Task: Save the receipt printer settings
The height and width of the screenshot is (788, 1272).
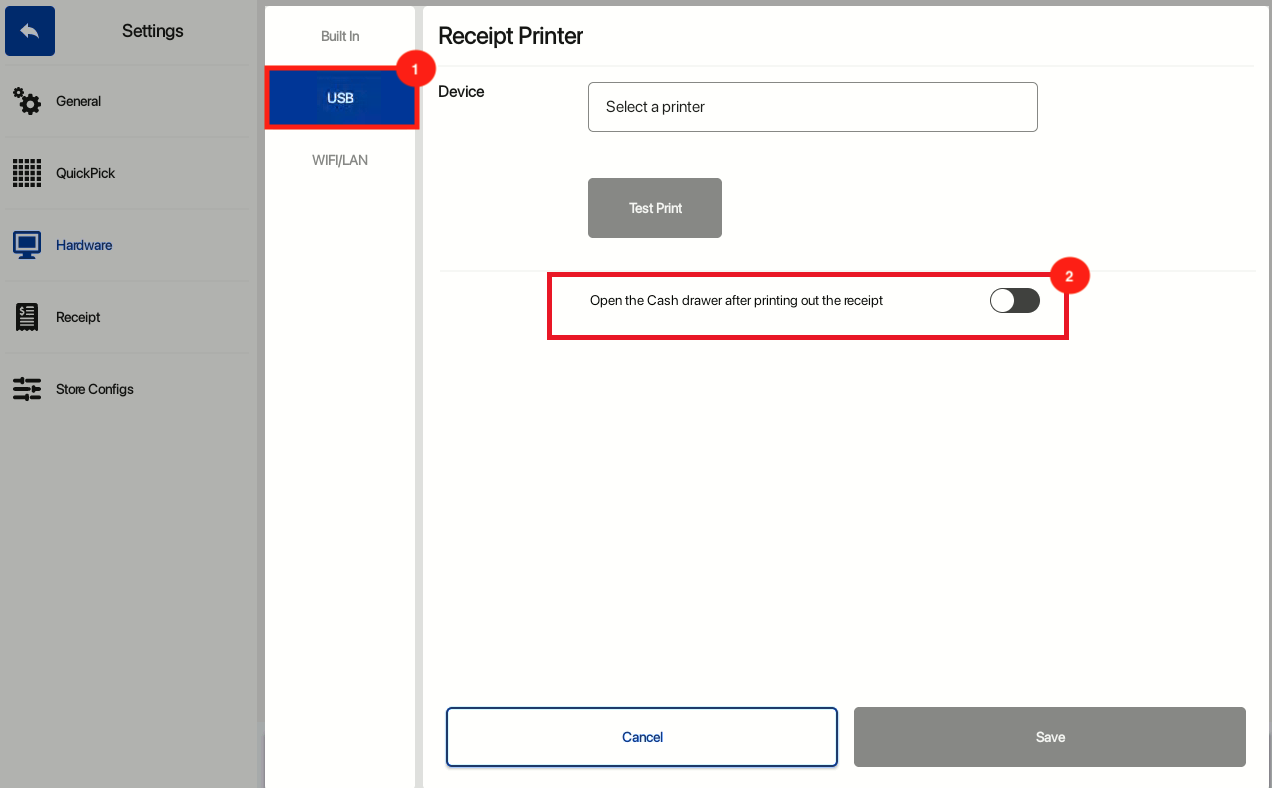Action: click(x=1049, y=737)
